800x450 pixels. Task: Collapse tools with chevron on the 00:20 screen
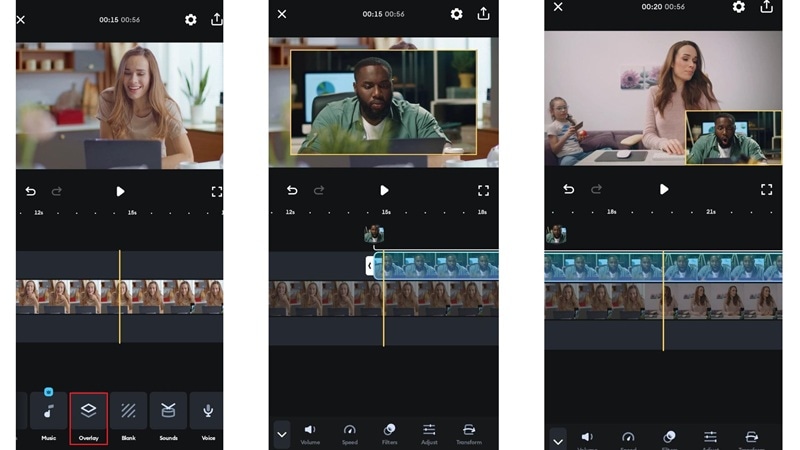558,440
